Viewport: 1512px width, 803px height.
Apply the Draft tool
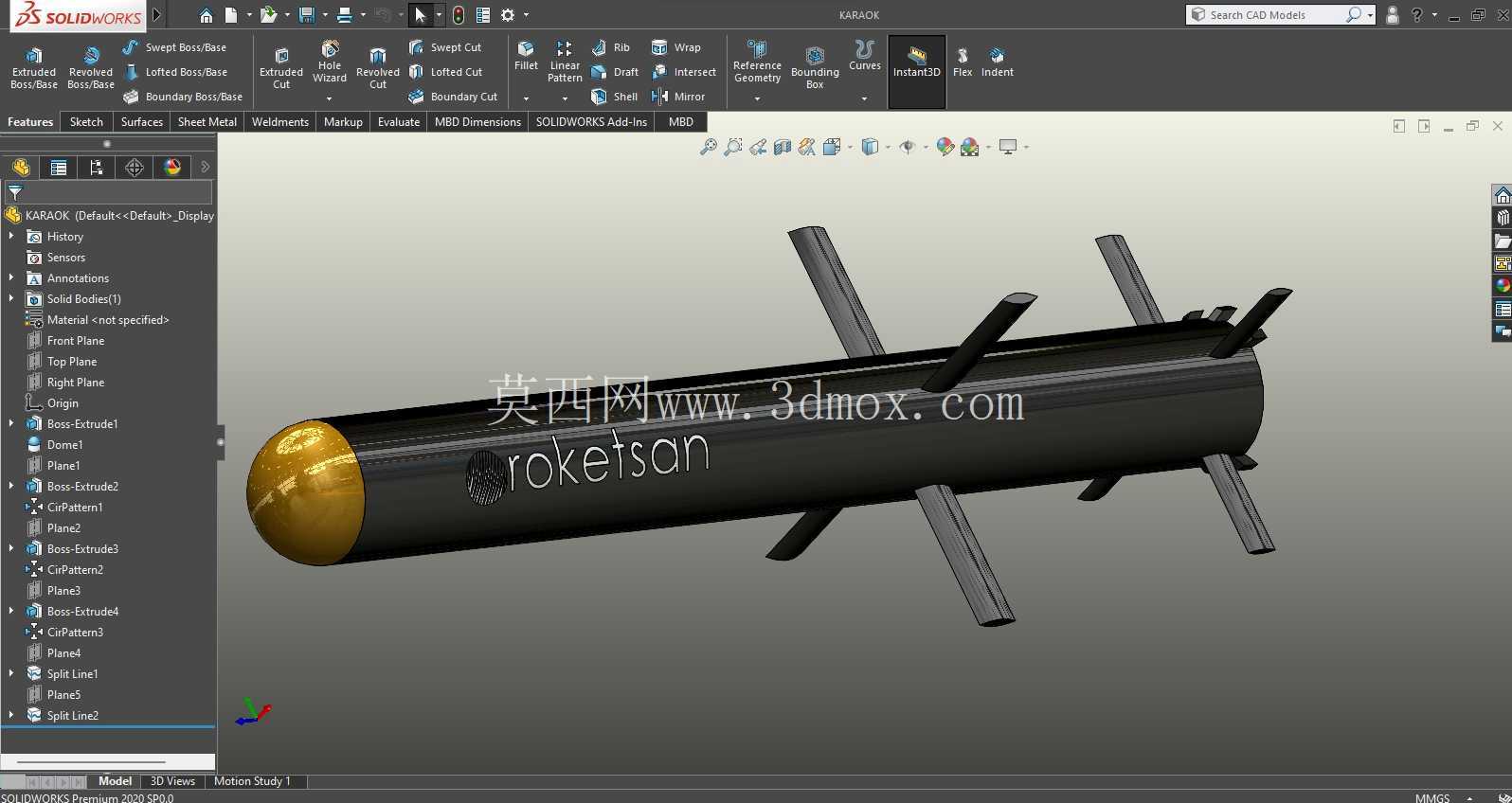615,72
